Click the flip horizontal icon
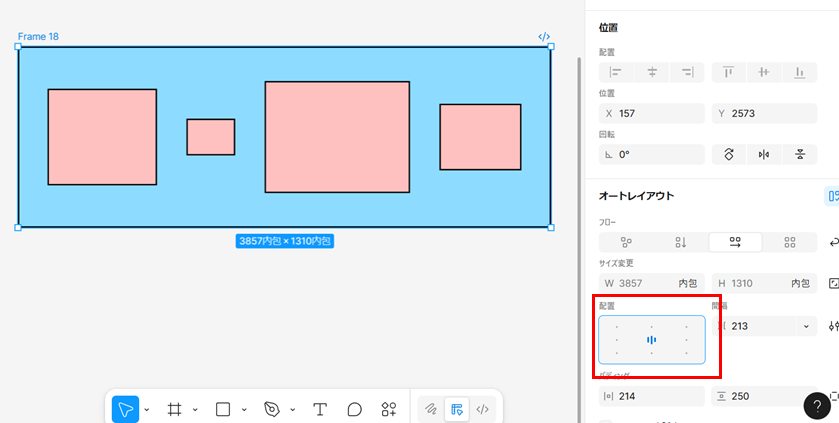839x423 pixels. pos(763,154)
